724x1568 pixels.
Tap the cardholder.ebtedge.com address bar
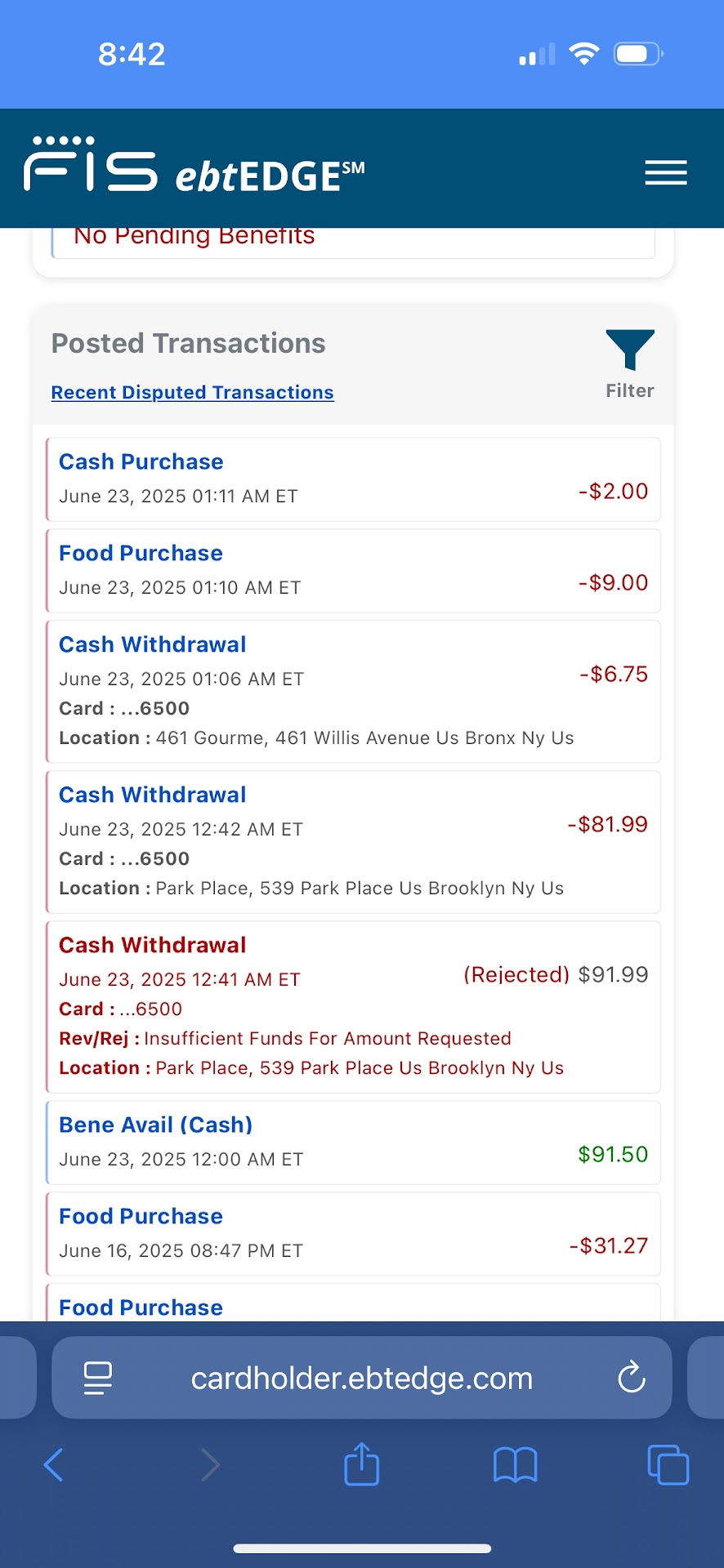tap(361, 1379)
